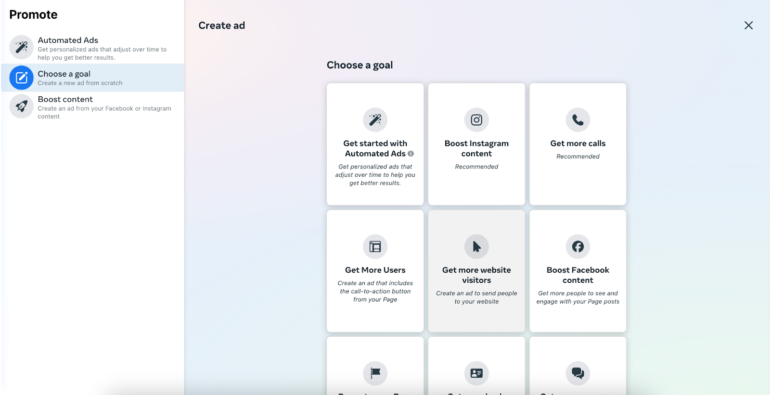Click the flag icon in bottom row
Image resolution: width=770 pixels, height=395 pixels.
pos(375,373)
